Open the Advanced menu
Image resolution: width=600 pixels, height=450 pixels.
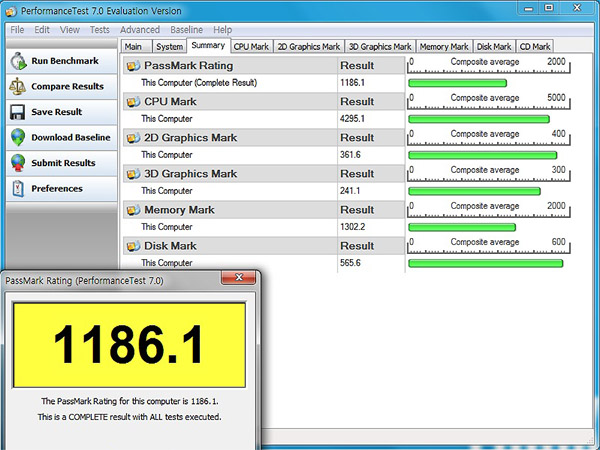pos(140,30)
